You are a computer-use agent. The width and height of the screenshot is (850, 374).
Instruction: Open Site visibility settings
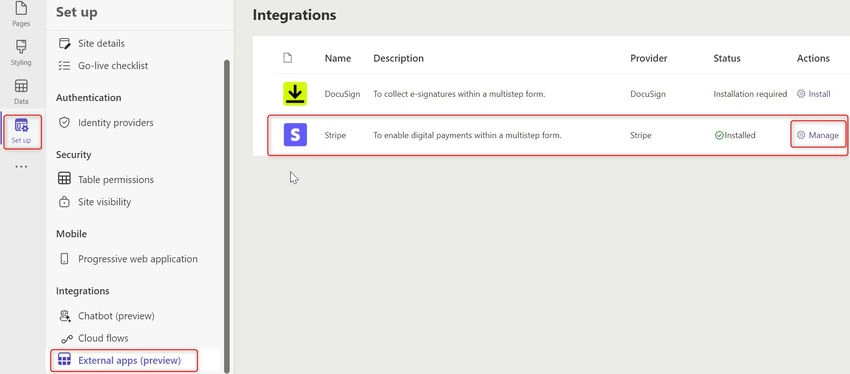[x=105, y=202]
